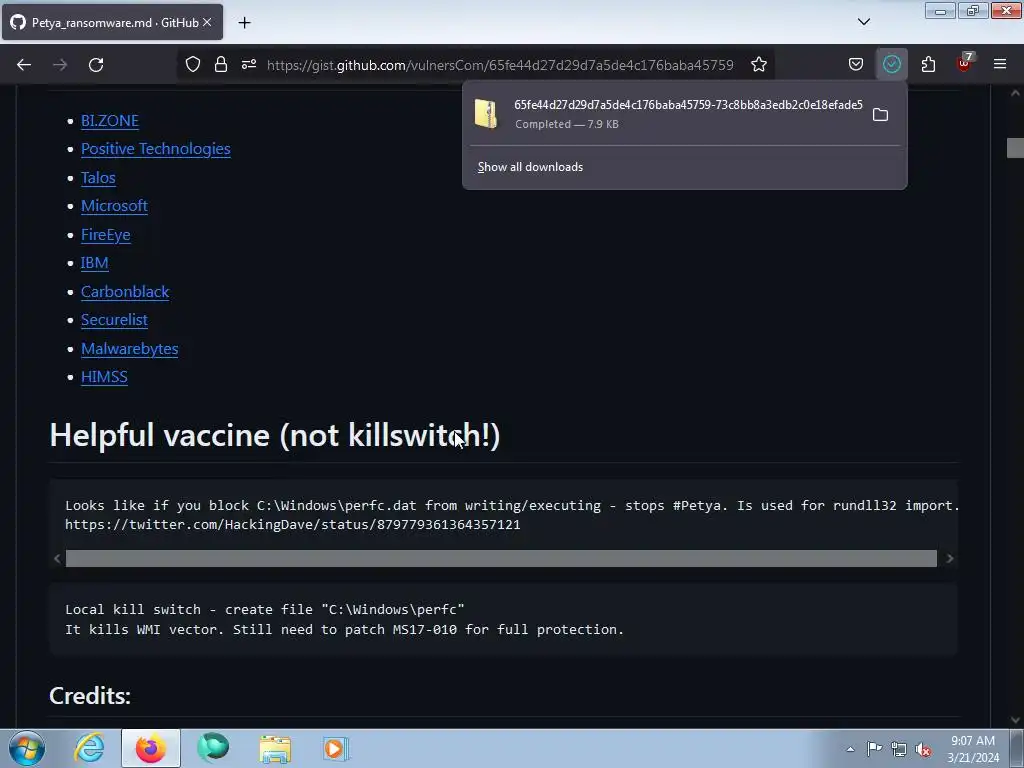1024x768 pixels.
Task: Open the HIMSS link
Action: point(104,377)
